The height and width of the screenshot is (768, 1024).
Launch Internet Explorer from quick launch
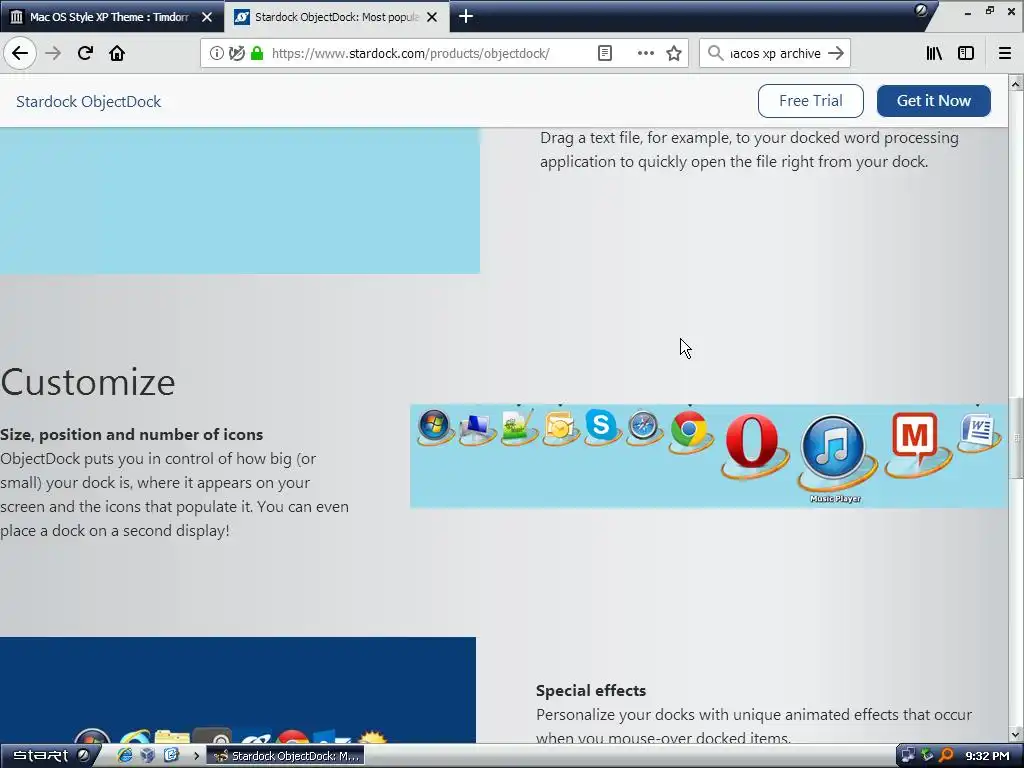(x=124, y=756)
